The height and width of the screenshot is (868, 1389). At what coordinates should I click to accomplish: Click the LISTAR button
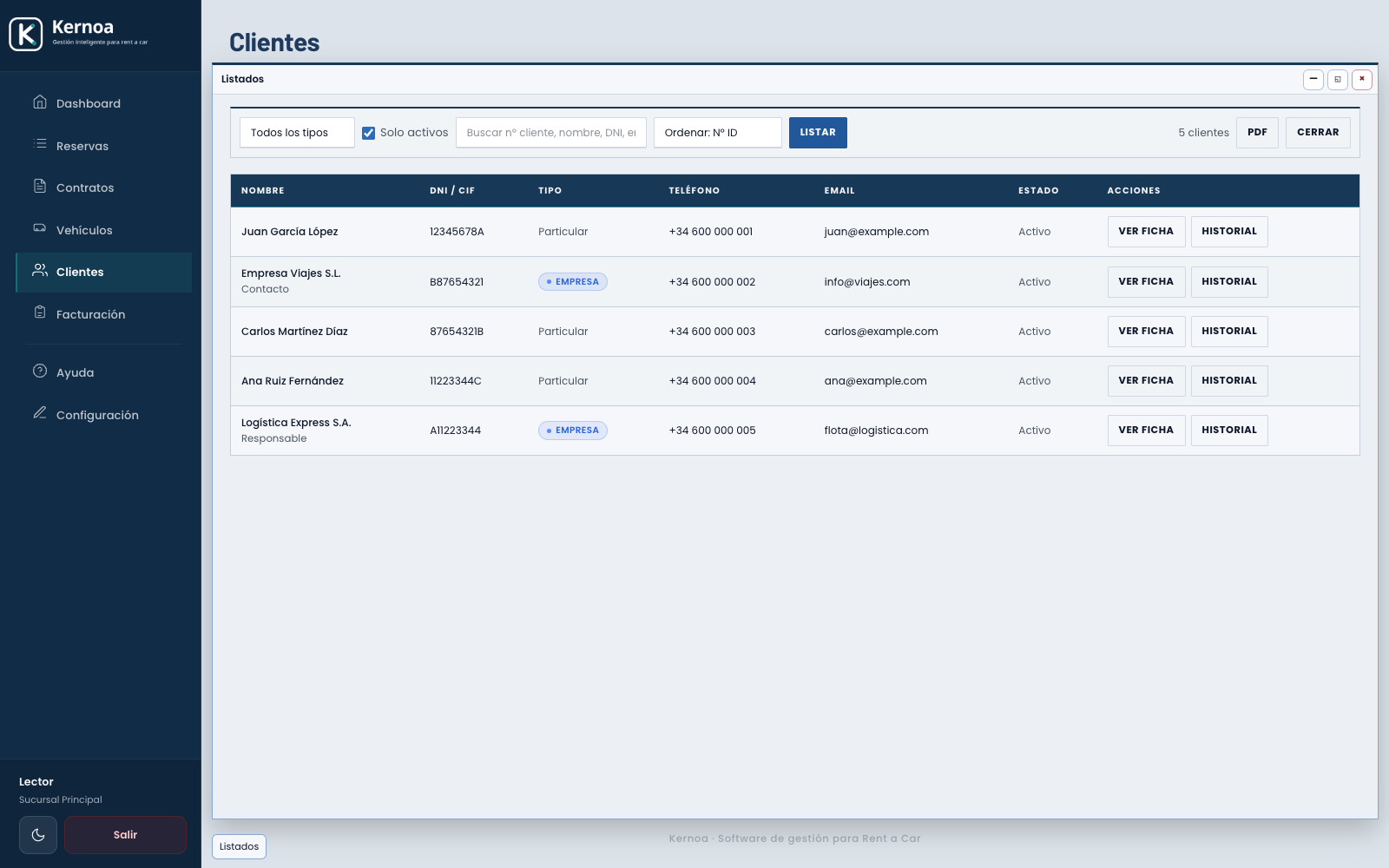pos(818,133)
